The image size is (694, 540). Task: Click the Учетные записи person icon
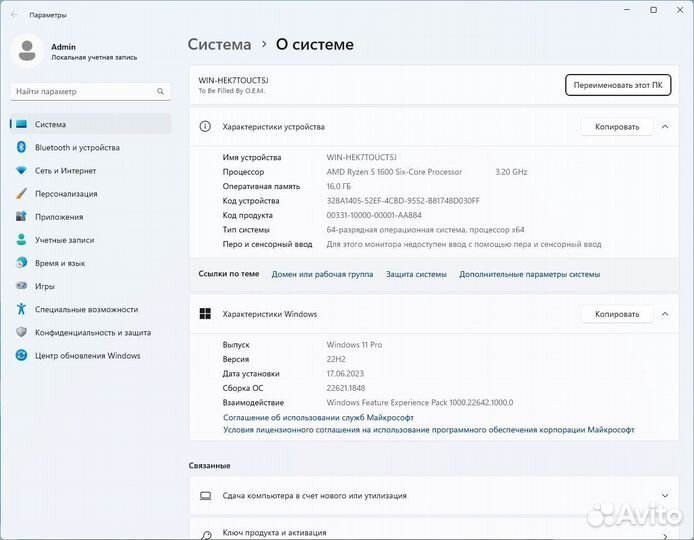coord(21,239)
